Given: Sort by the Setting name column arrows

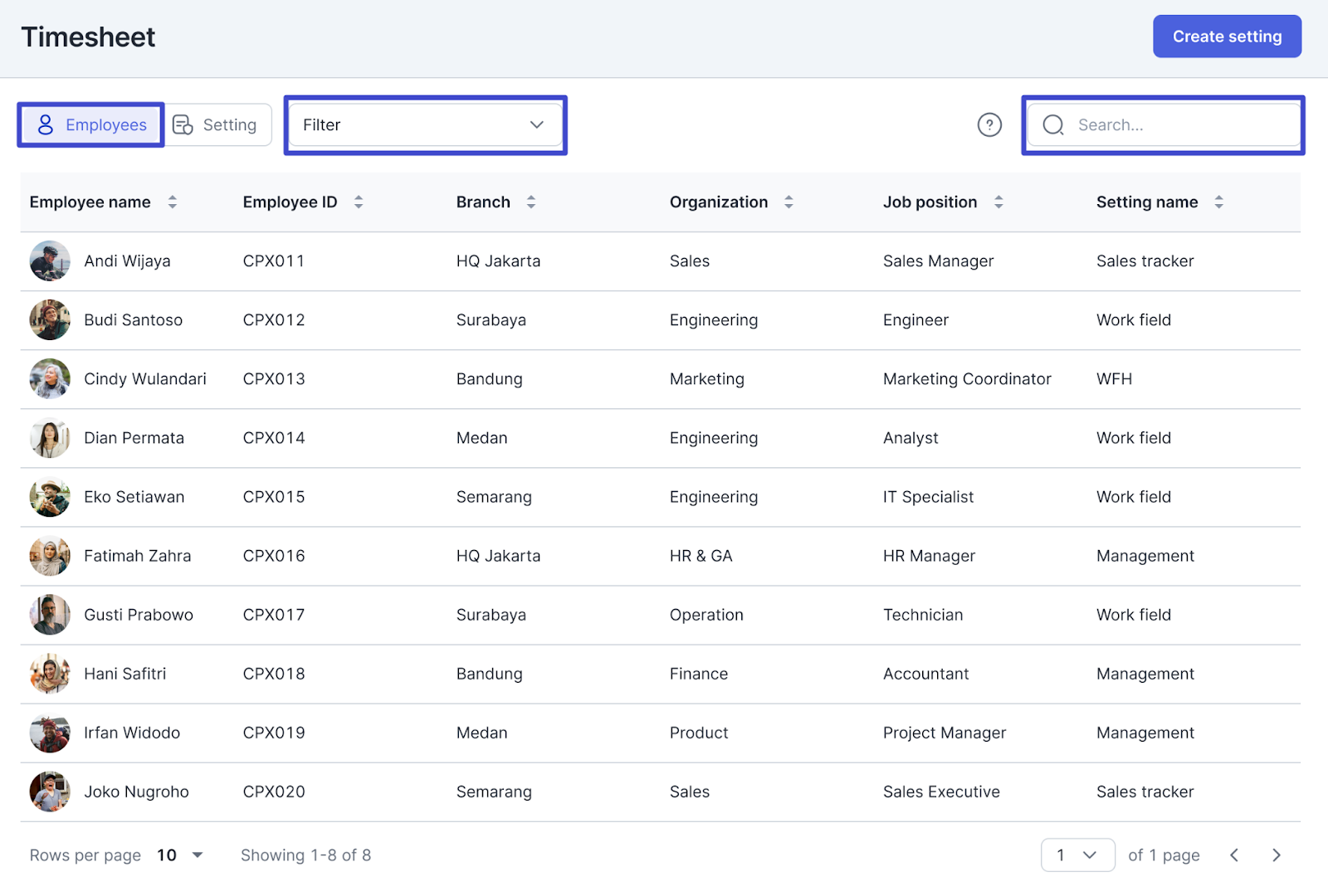Looking at the screenshot, I should point(1218,202).
